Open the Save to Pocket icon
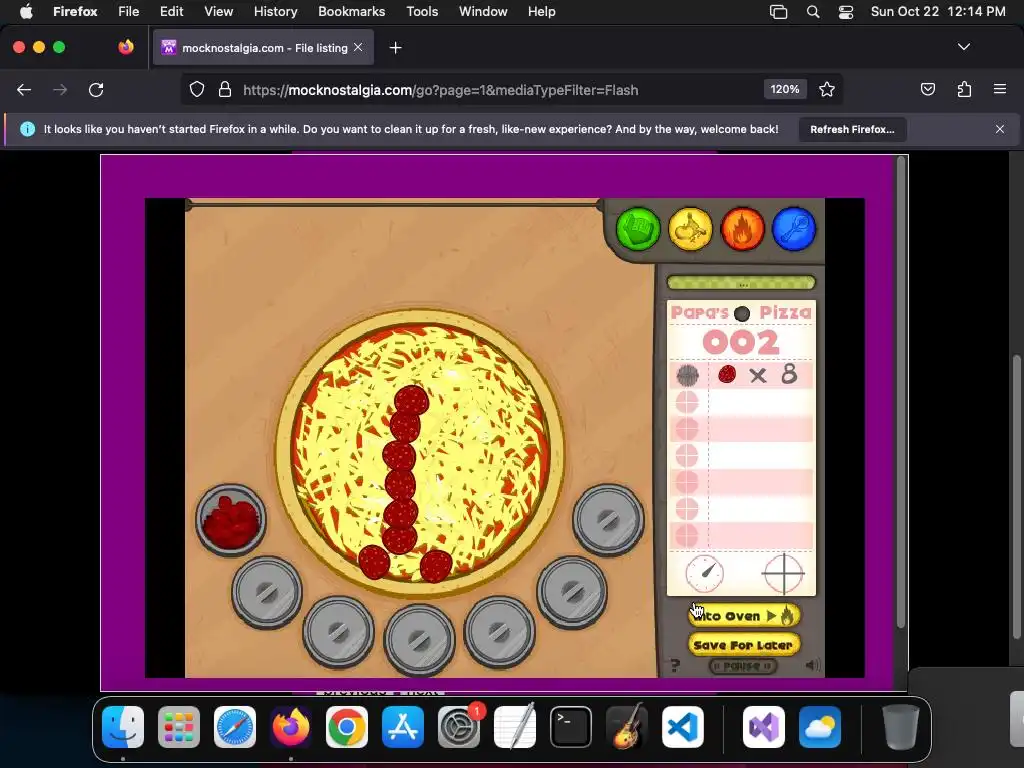Viewport: 1024px width, 768px height. coord(928,89)
